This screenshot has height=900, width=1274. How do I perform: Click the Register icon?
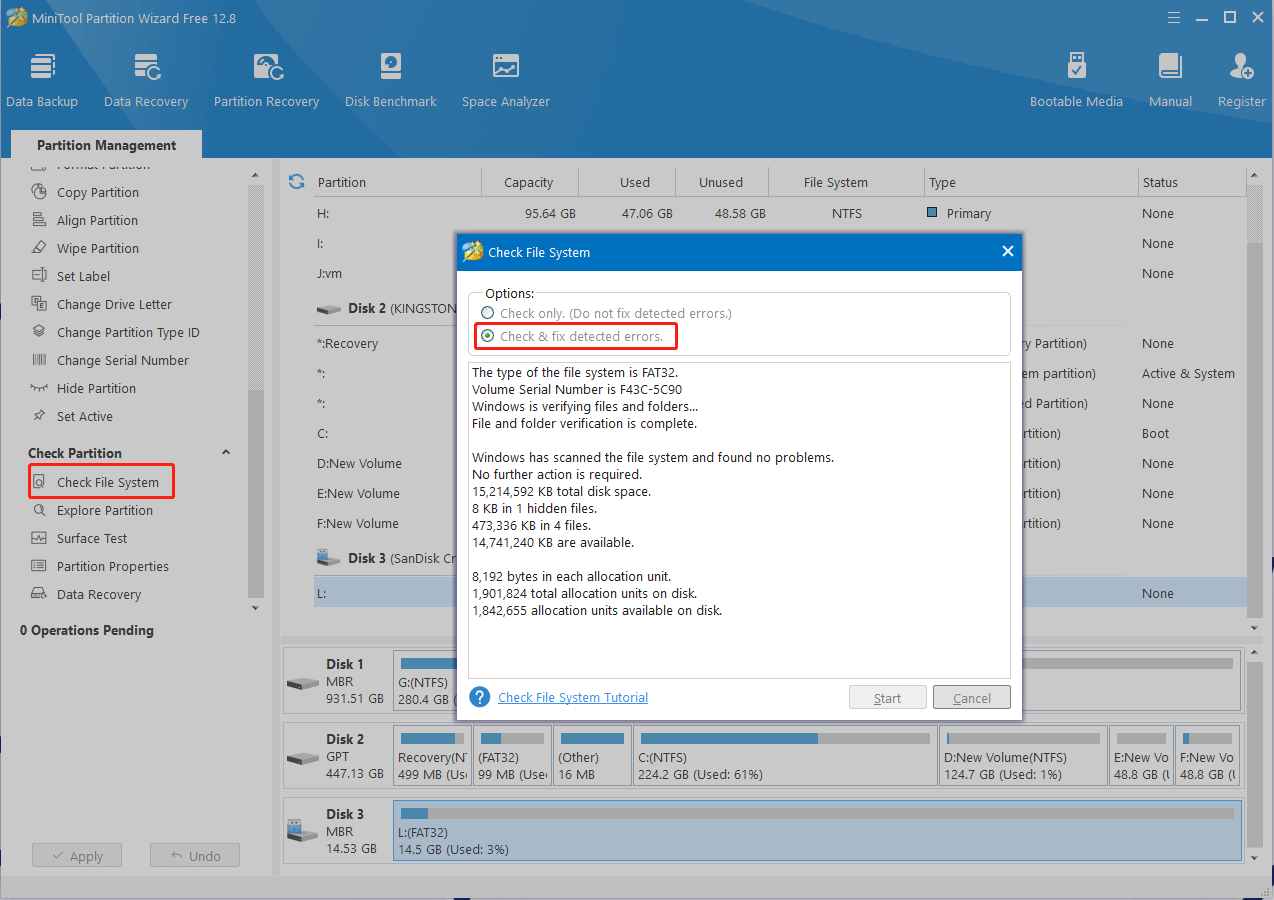(1241, 80)
